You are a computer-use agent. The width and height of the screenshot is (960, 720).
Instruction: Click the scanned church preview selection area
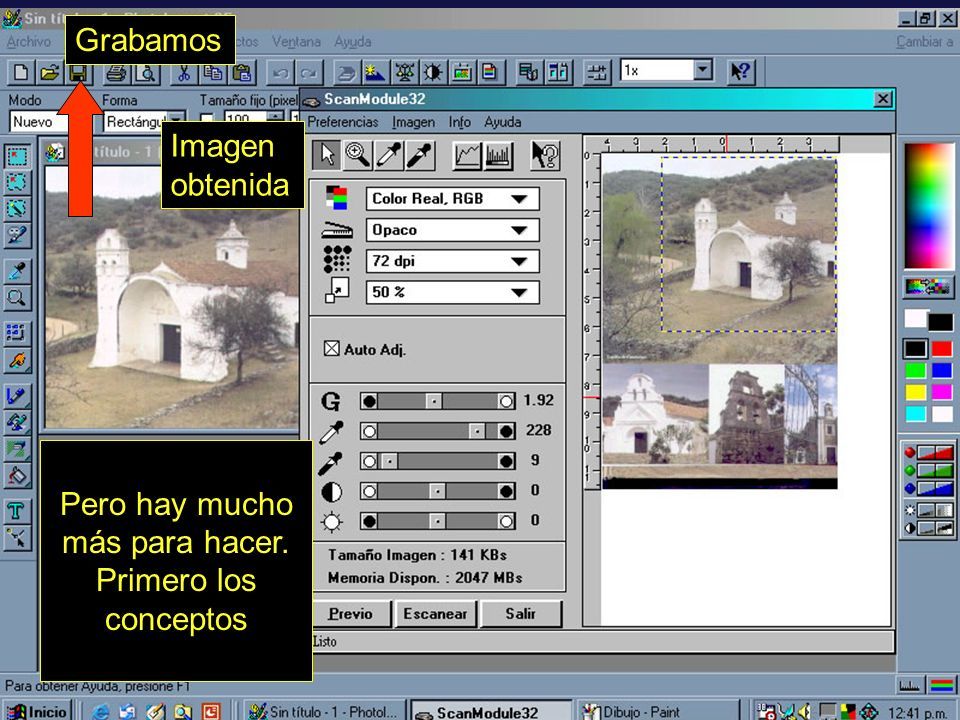click(749, 244)
